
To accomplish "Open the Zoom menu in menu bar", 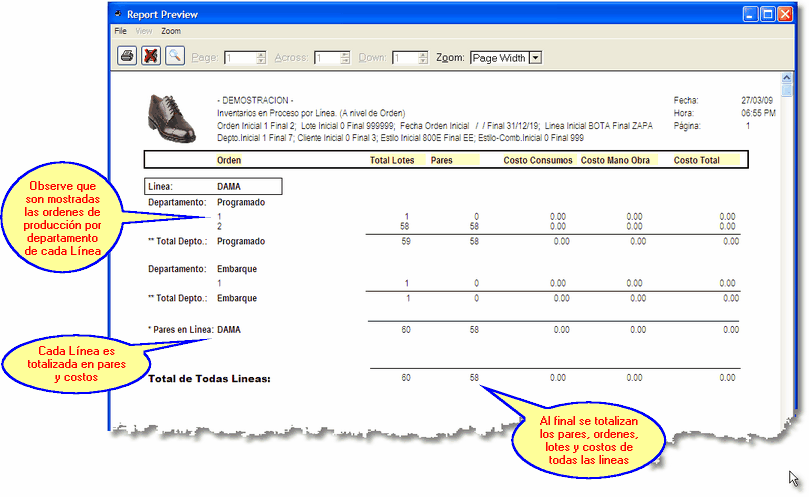I will [x=171, y=32].
